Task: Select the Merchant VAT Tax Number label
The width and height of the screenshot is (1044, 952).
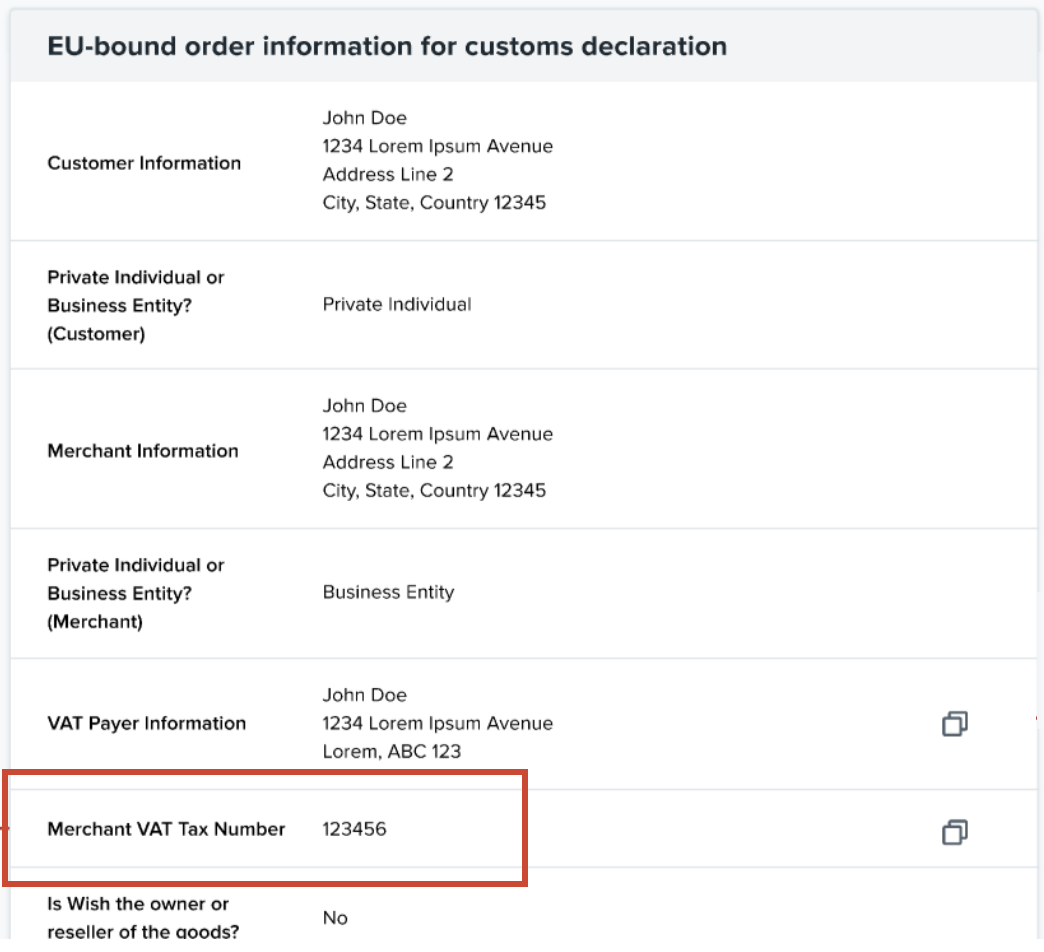Action: pos(166,829)
